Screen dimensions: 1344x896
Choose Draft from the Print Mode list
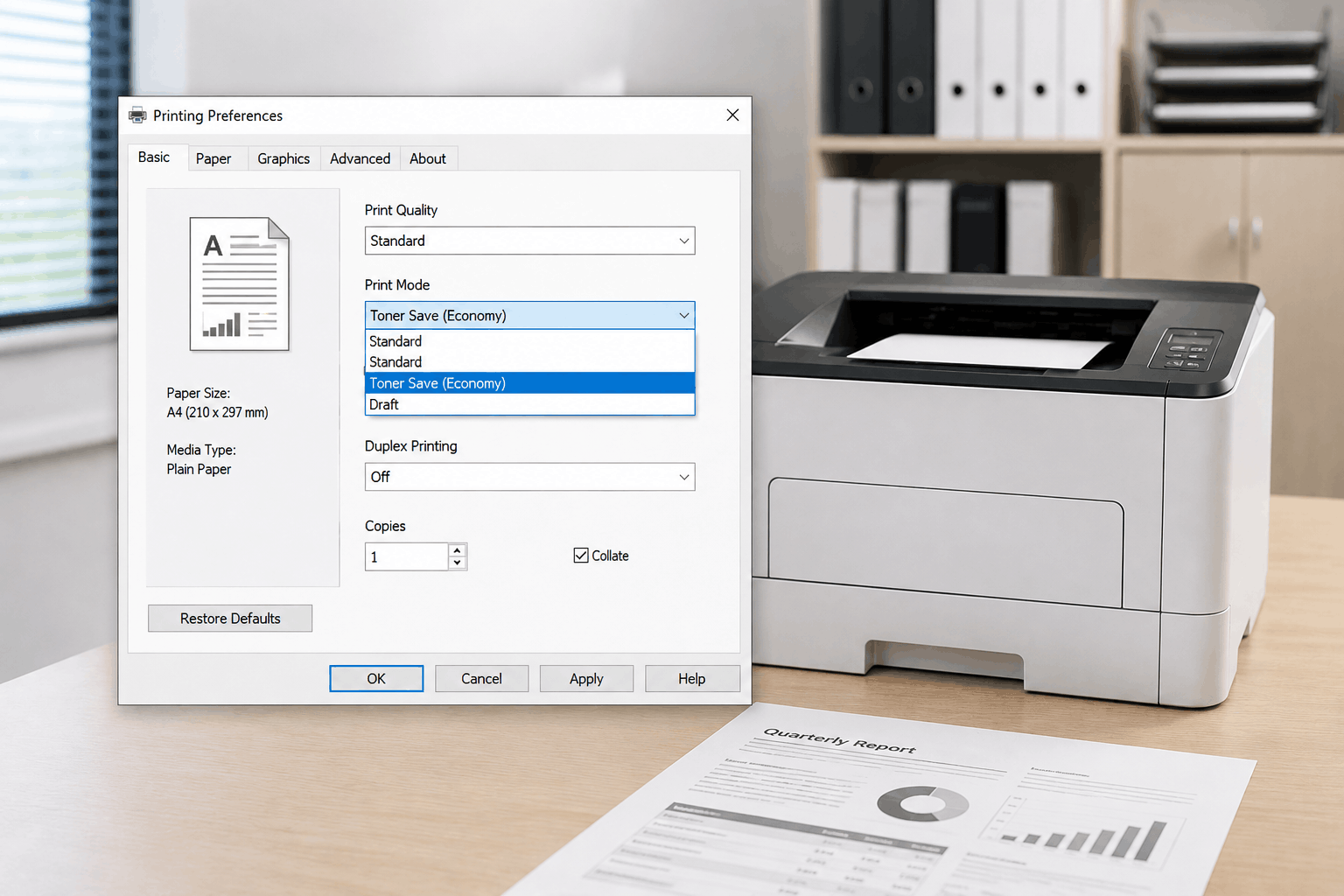point(529,404)
